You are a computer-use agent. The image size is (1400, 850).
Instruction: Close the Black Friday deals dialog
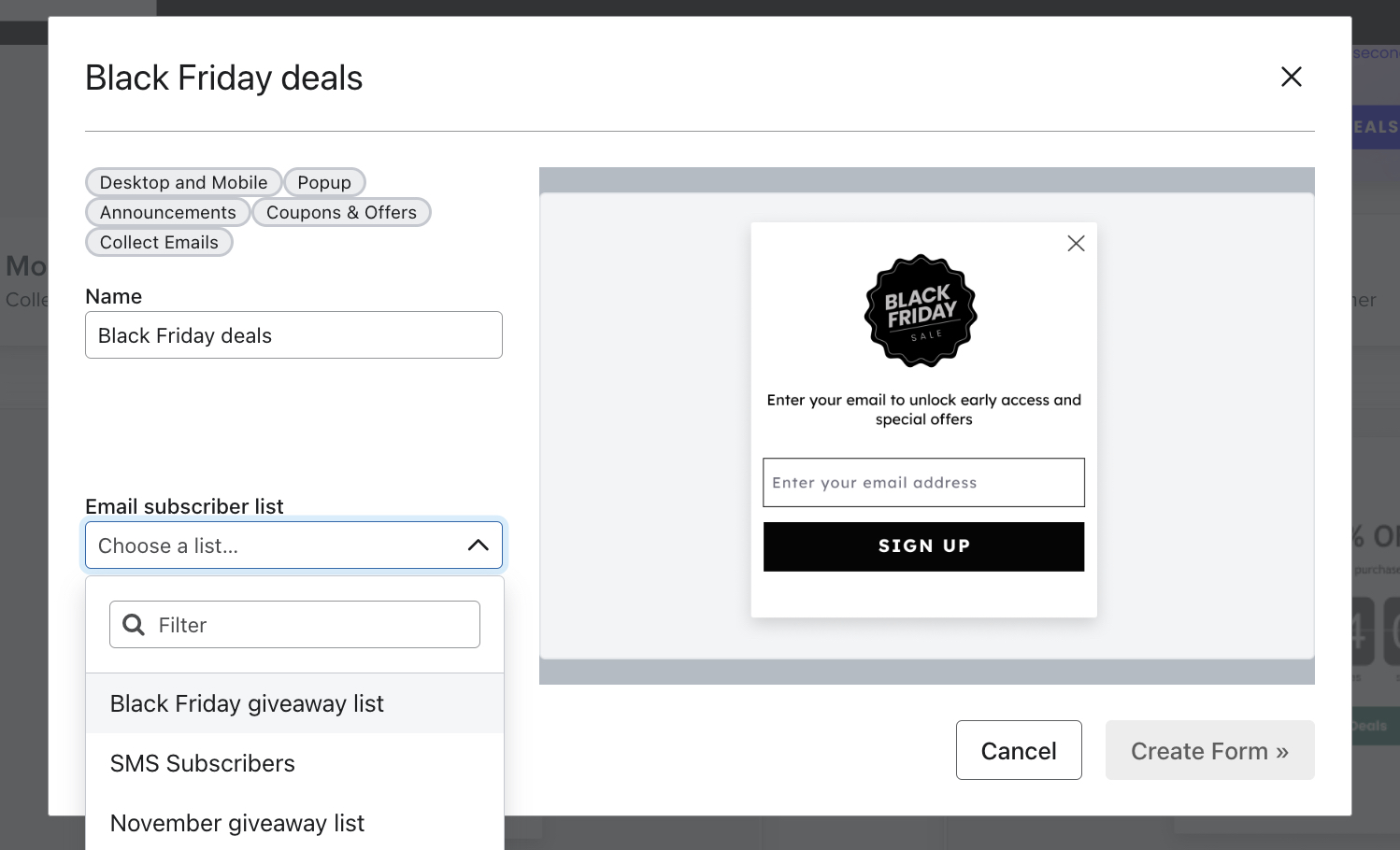pyautogui.click(x=1291, y=77)
